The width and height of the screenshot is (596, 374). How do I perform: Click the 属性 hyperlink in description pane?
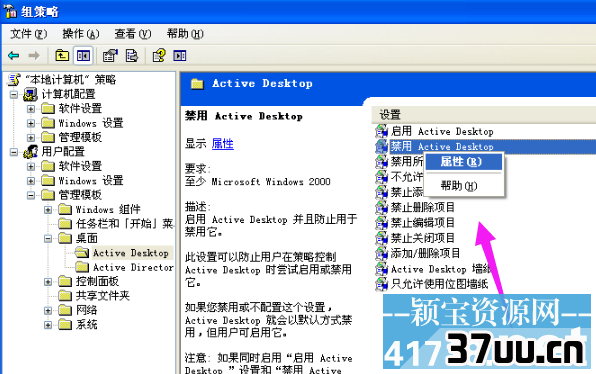click(x=223, y=144)
